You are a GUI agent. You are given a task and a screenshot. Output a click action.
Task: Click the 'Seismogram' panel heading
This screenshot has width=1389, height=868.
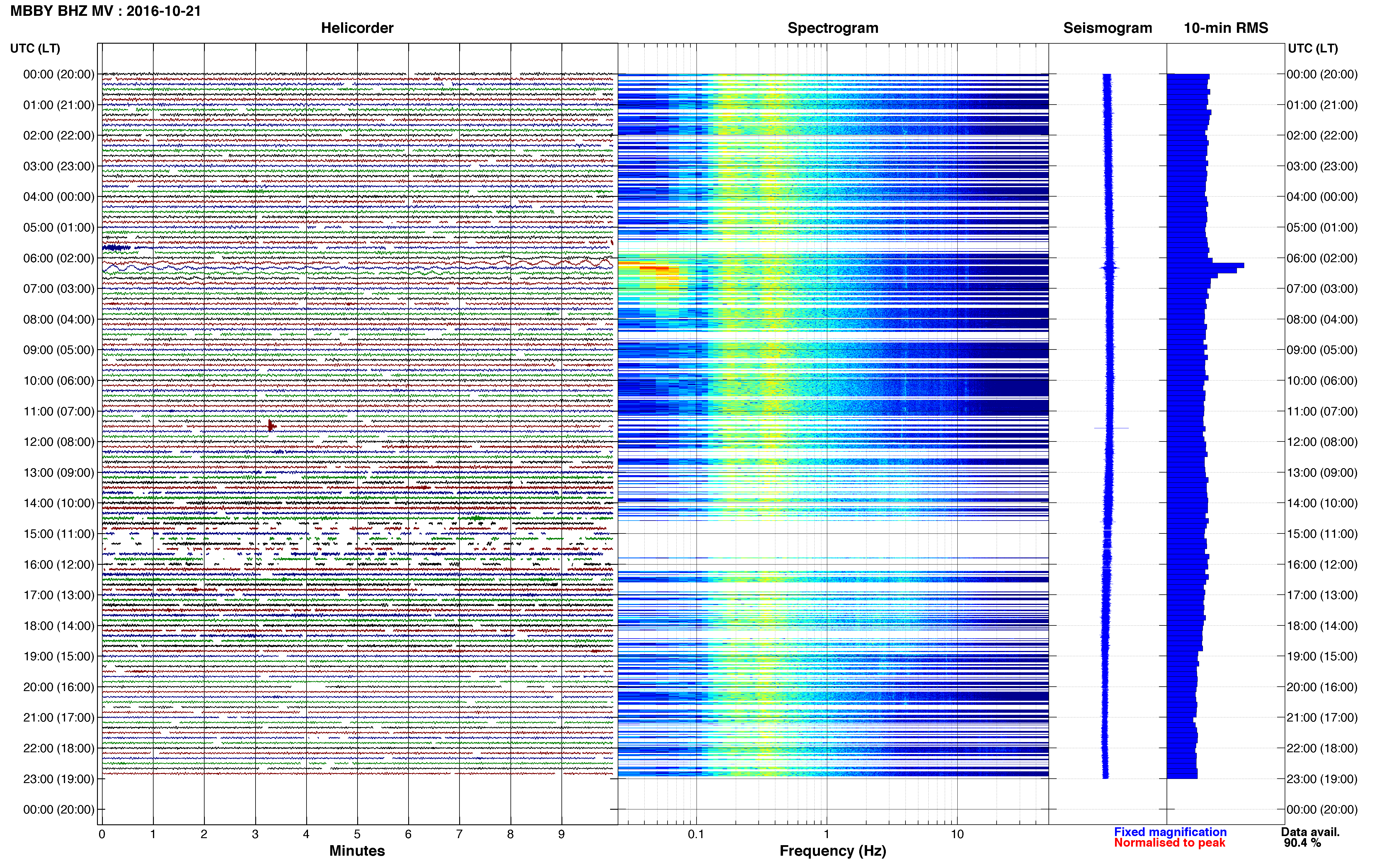pyautogui.click(x=1107, y=28)
